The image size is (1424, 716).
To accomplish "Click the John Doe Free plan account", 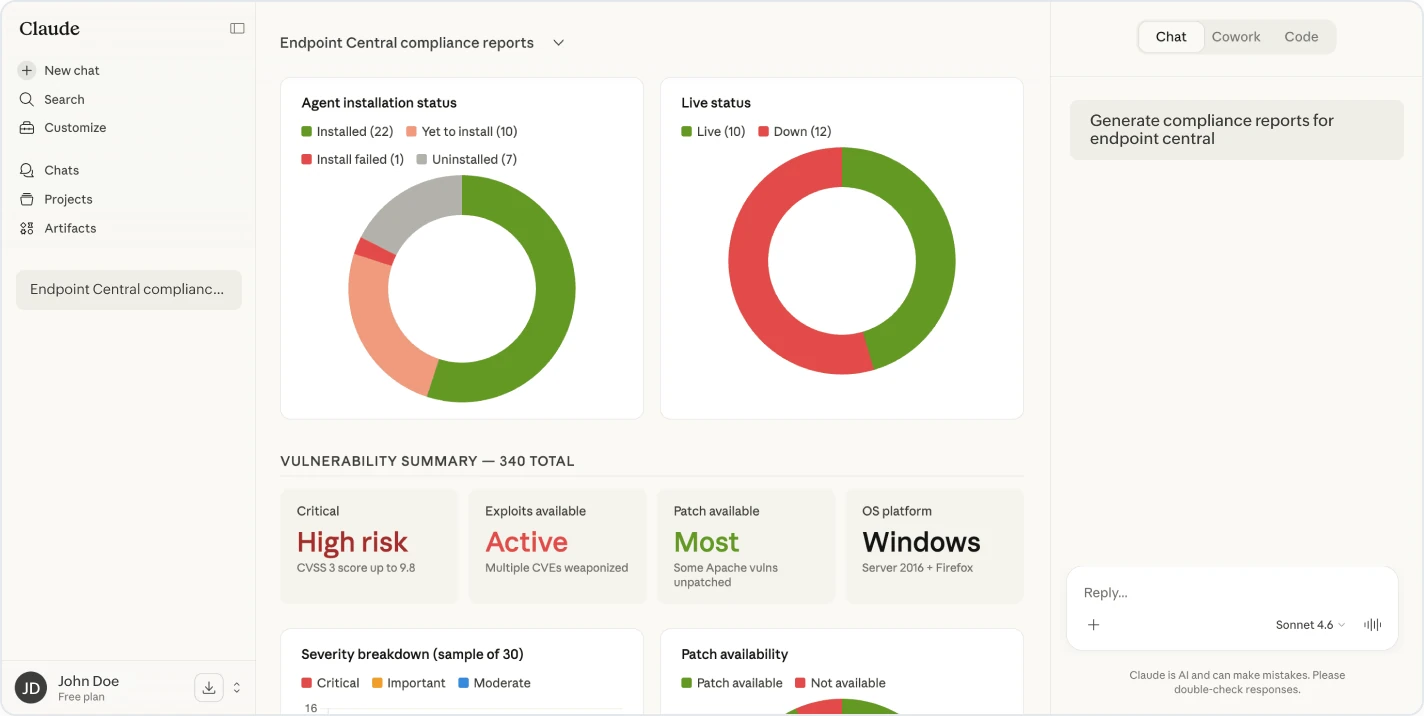I will click(x=88, y=688).
